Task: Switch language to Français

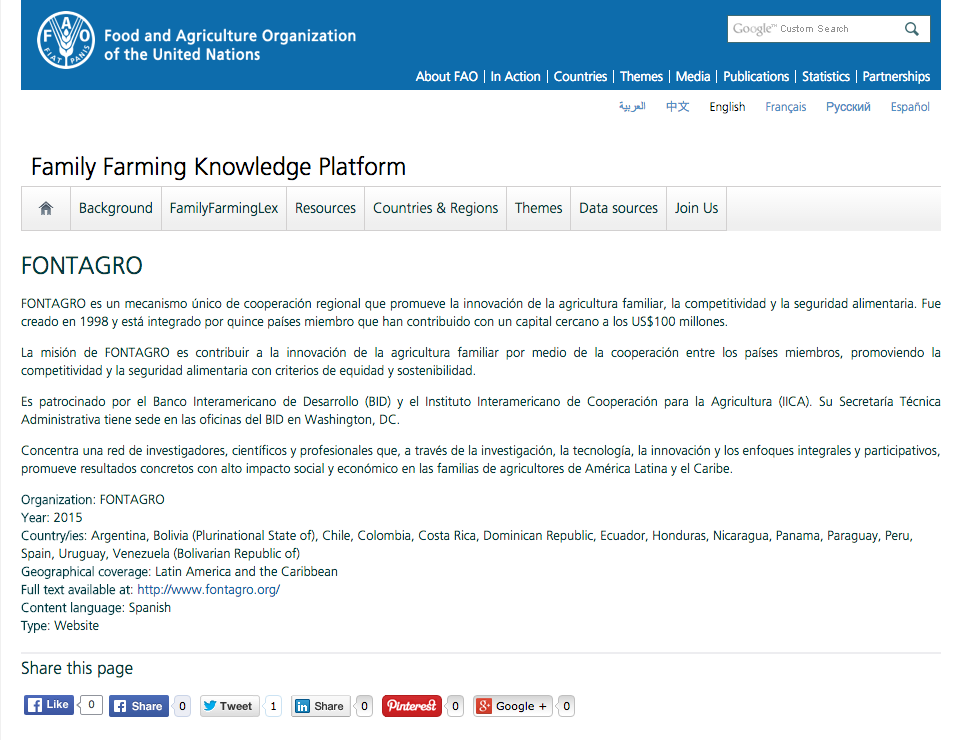Action: pos(786,107)
